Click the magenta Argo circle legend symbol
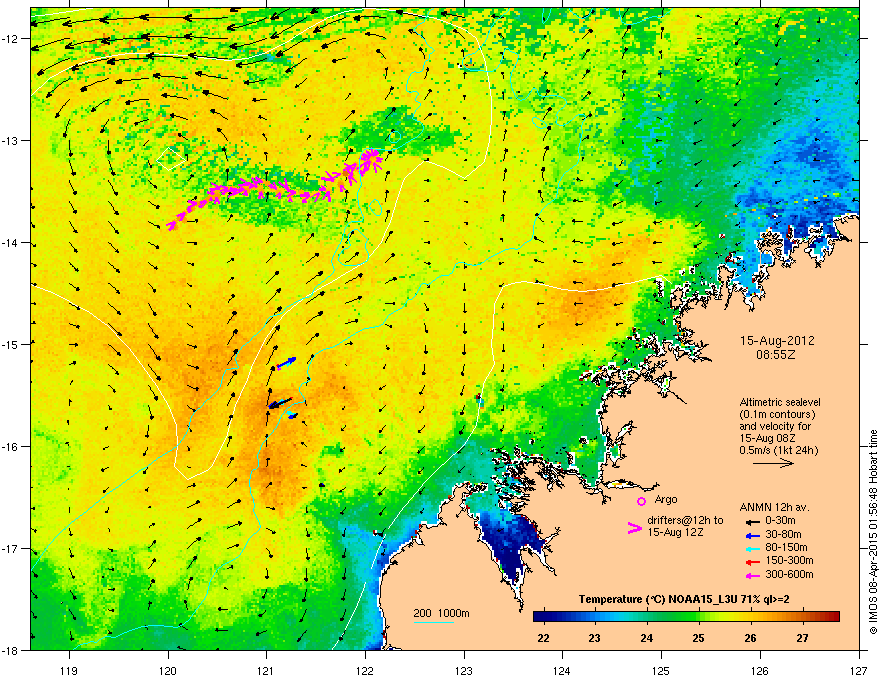This screenshot has height=680, width=880. click(641, 501)
